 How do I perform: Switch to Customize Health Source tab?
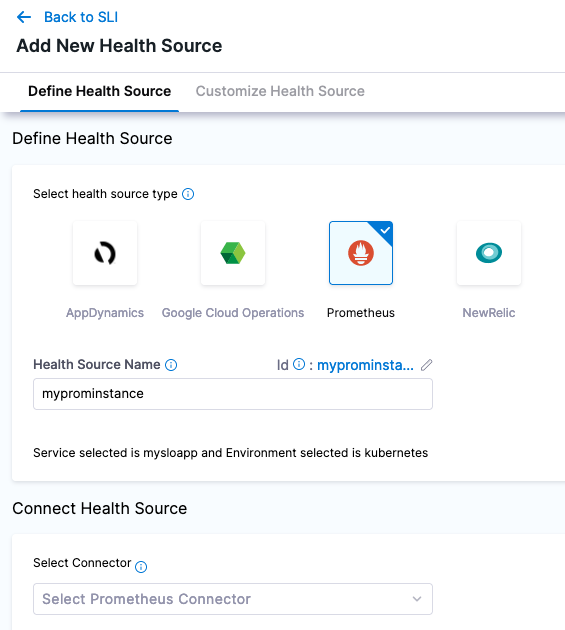tap(280, 91)
